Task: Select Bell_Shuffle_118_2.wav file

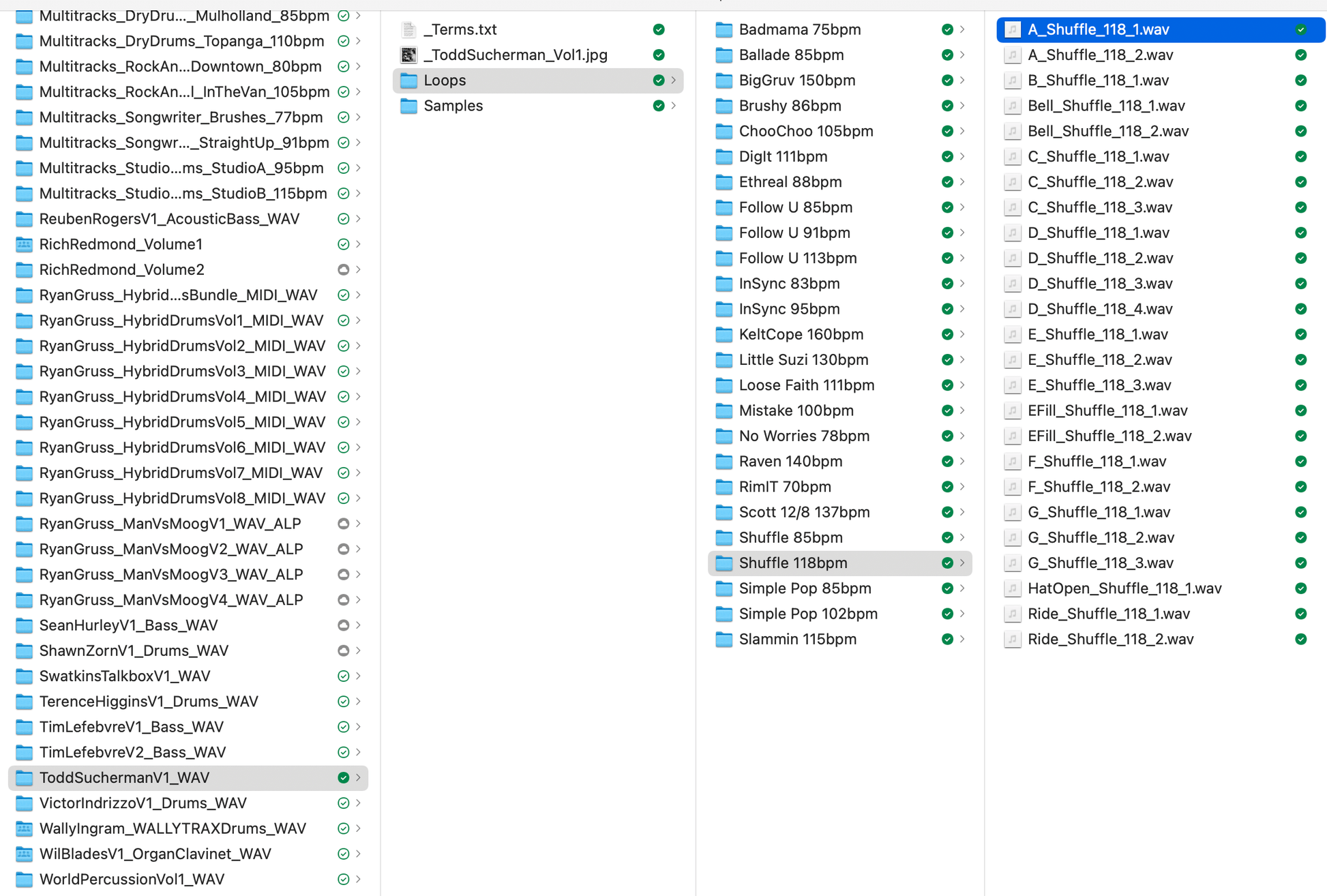Action: pos(1161,131)
